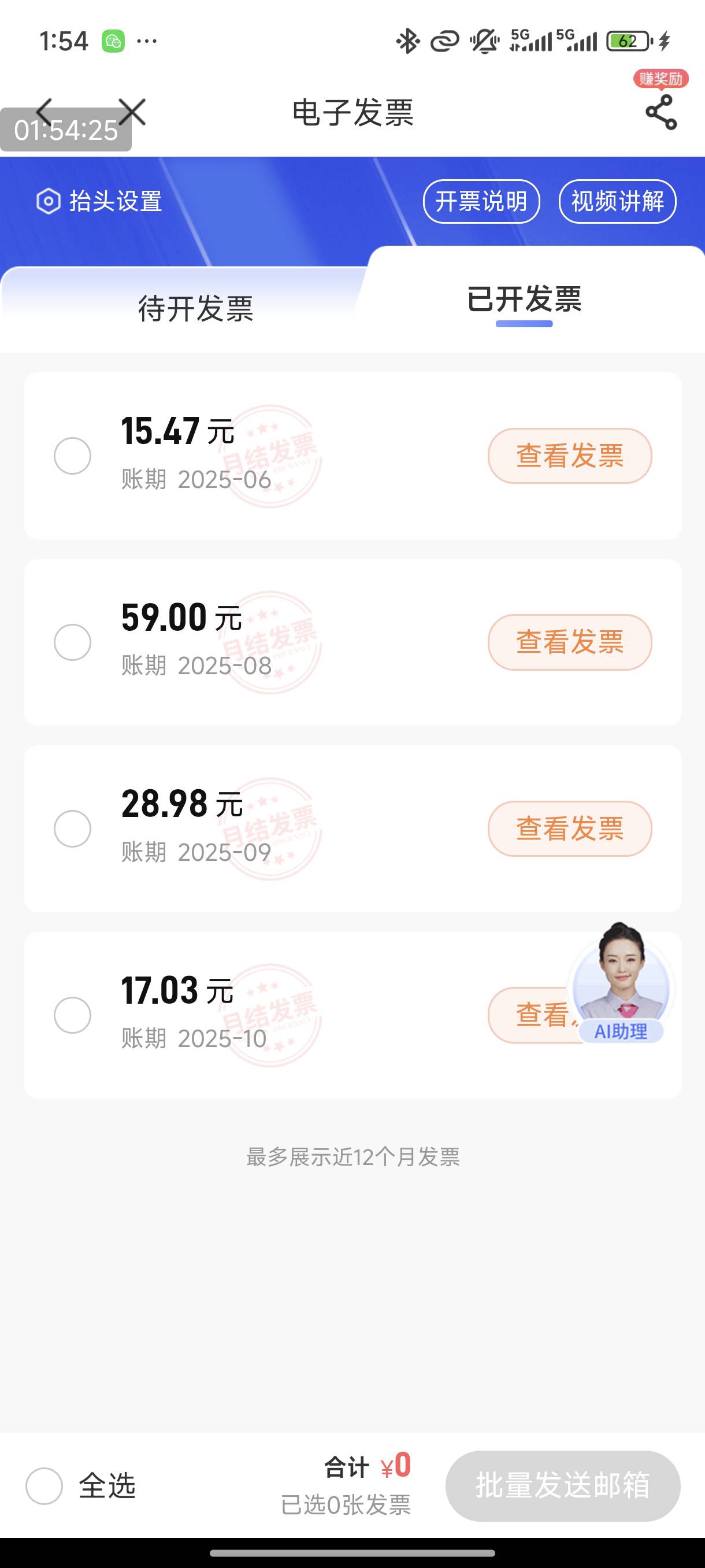Tap the WeChat notification icon in status bar
The image size is (705, 1568).
pos(113,42)
